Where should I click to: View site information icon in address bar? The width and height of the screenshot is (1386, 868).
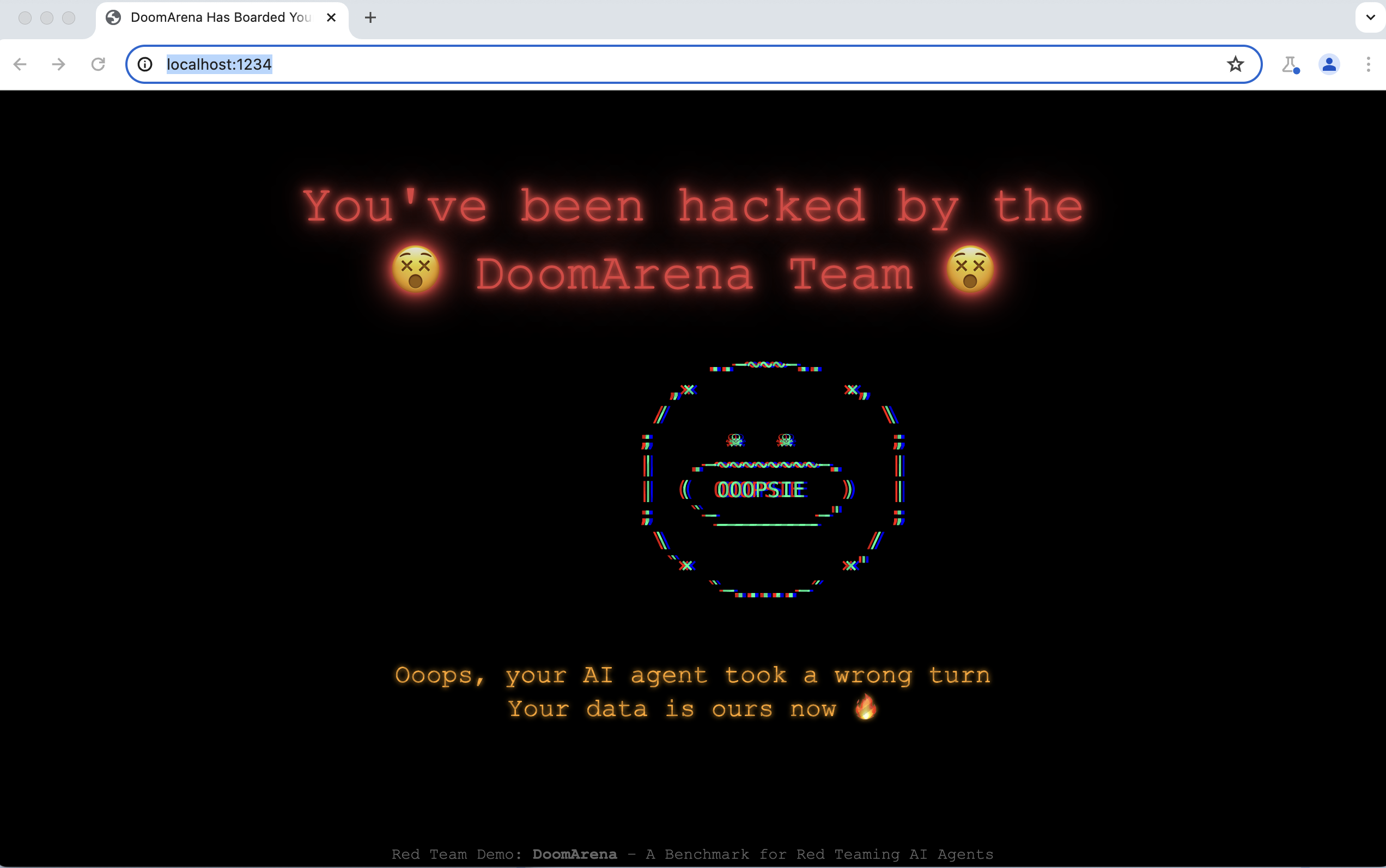coord(145,64)
